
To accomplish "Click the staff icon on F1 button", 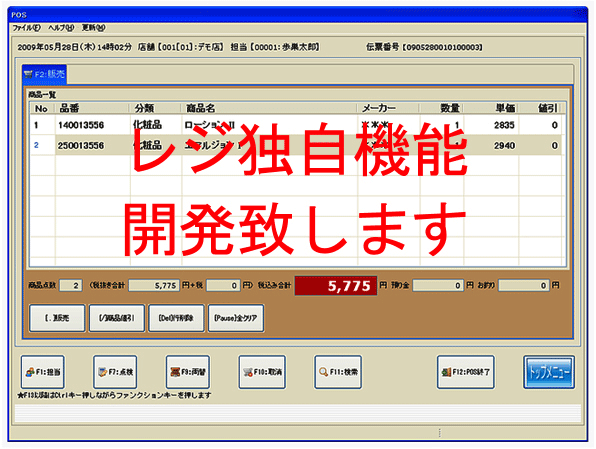I will (30, 372).
